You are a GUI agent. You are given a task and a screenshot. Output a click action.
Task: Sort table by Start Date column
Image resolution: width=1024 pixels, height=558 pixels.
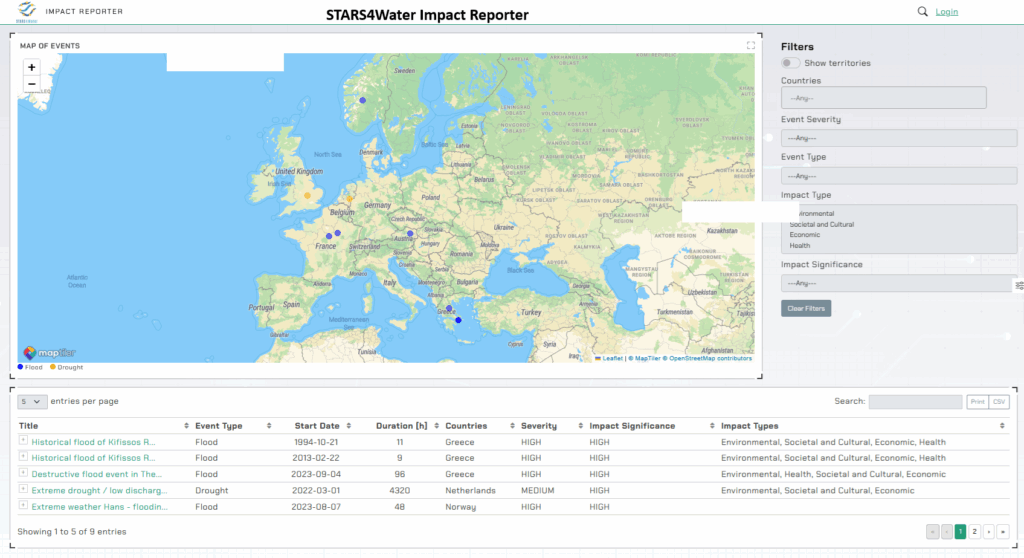click(x=318, y=426)
